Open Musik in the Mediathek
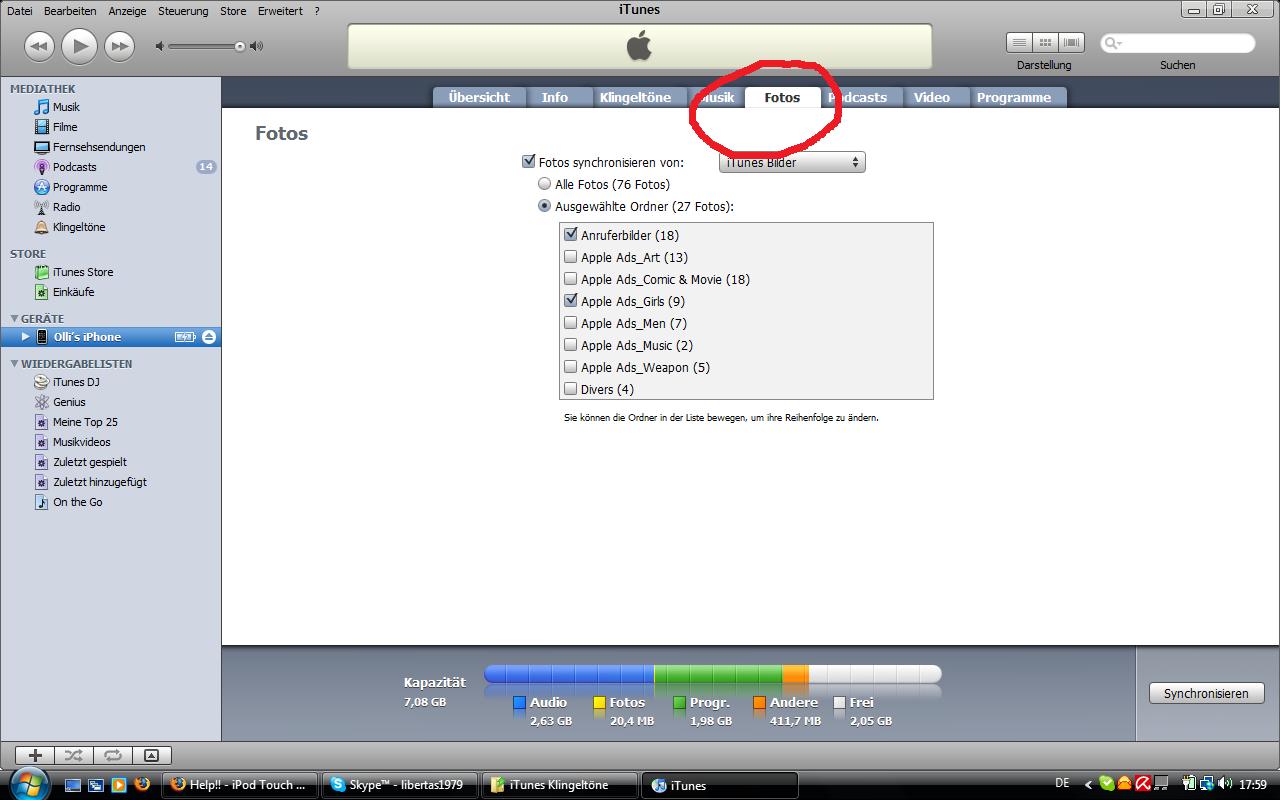 pyautogui.click(x=66, y=107)
